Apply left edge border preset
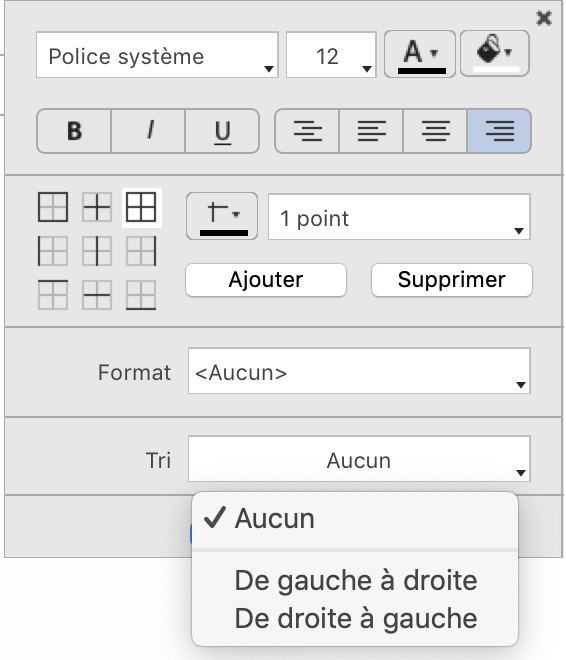Viewport: 566px width, 660px height. click(x=53, y=251)
